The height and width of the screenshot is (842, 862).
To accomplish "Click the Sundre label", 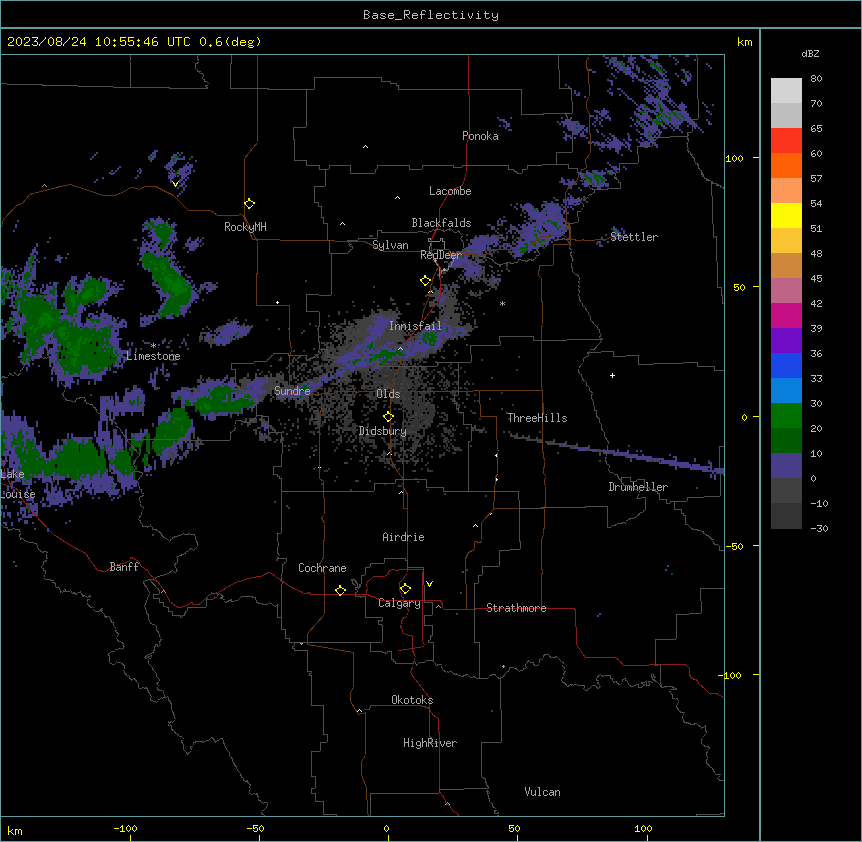I will coord(292,391).
